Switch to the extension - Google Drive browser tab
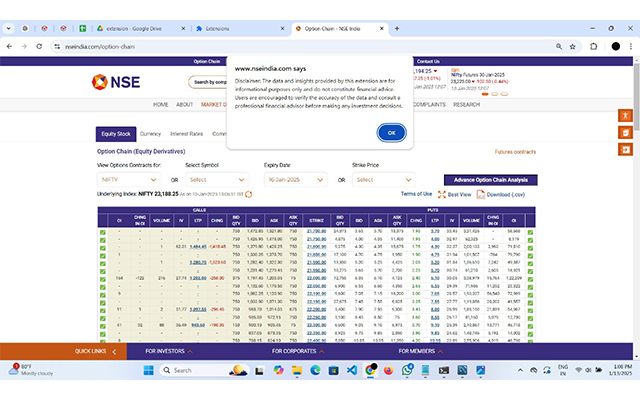Viewport: 640px width, 400px height. tap(140, 29)
